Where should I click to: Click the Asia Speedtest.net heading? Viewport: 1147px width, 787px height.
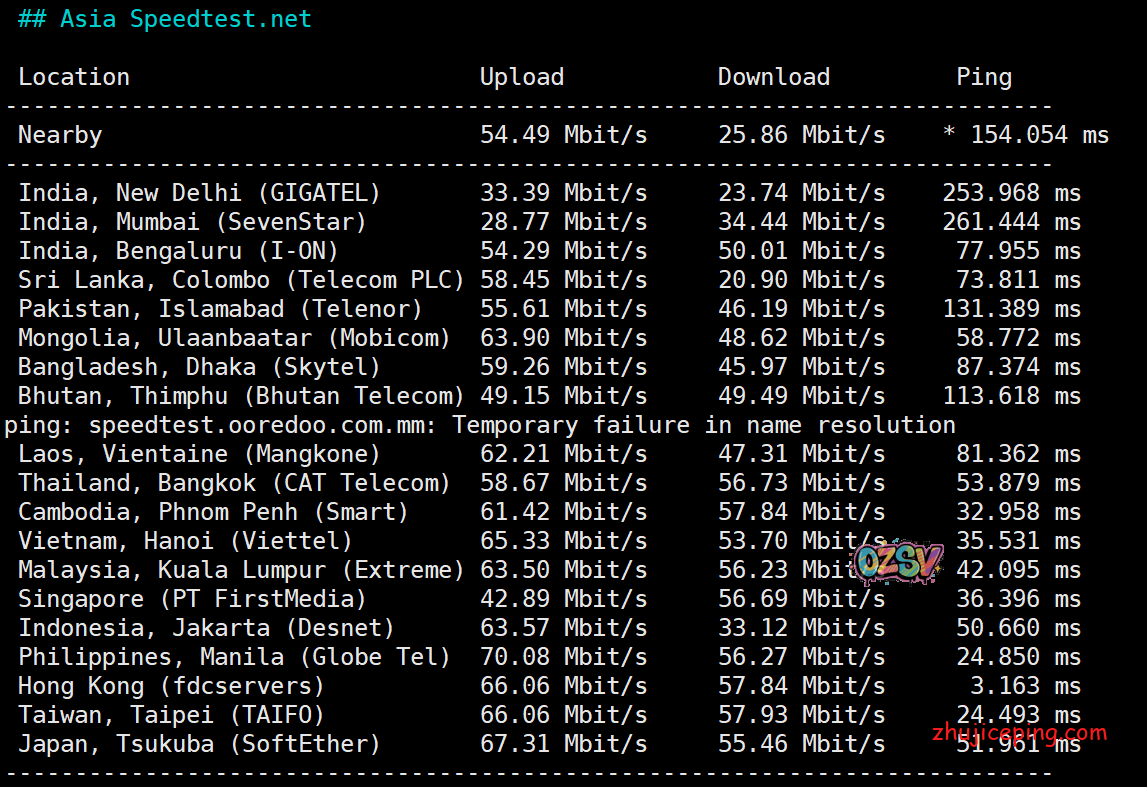pyautogui.click(x=165, y=19)
